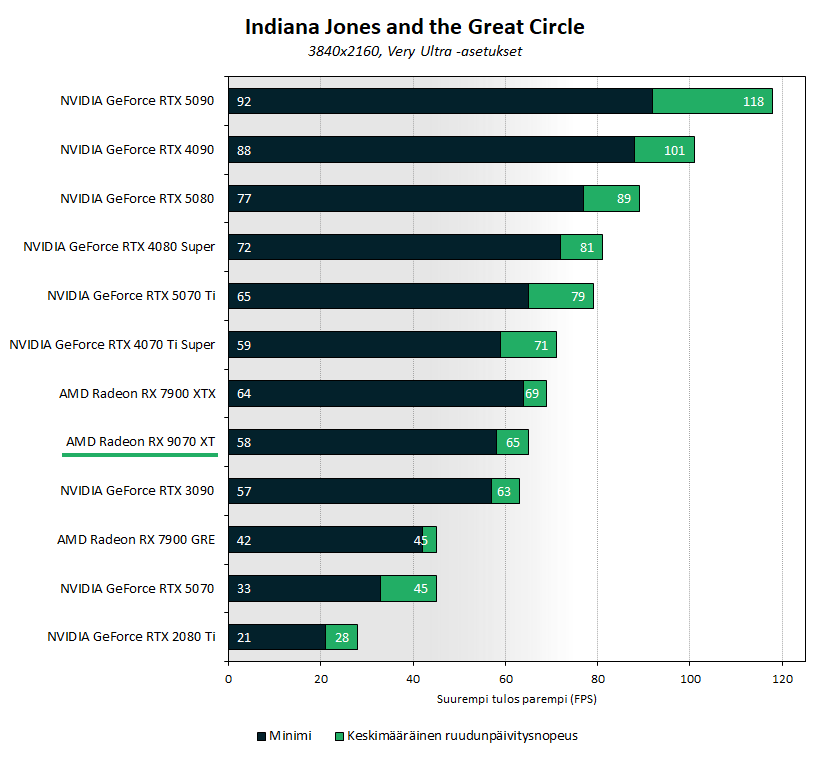The image size is (830, 757).
Task: Click the x-axis tick label 60
Action: tap(506, 679)
